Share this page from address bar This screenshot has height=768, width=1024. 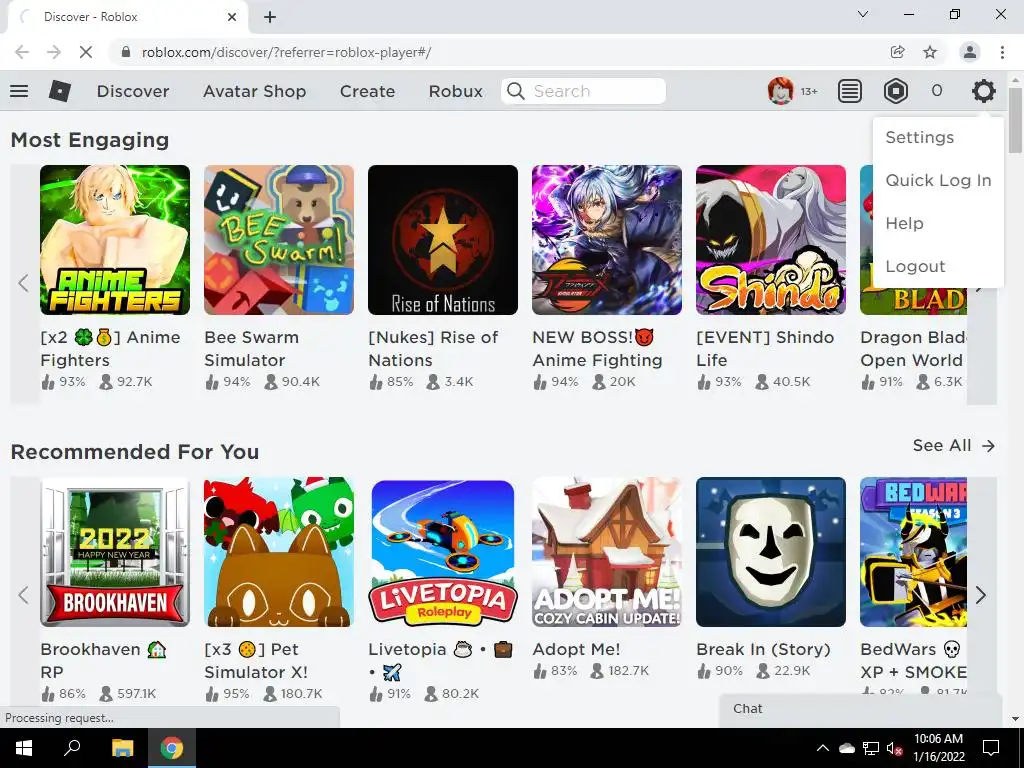tap(897, 52)
